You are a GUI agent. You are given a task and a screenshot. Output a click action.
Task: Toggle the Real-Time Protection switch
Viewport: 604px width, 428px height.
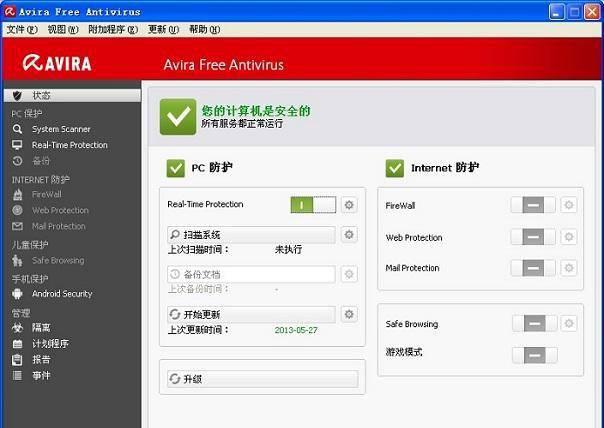coord(313,205)
